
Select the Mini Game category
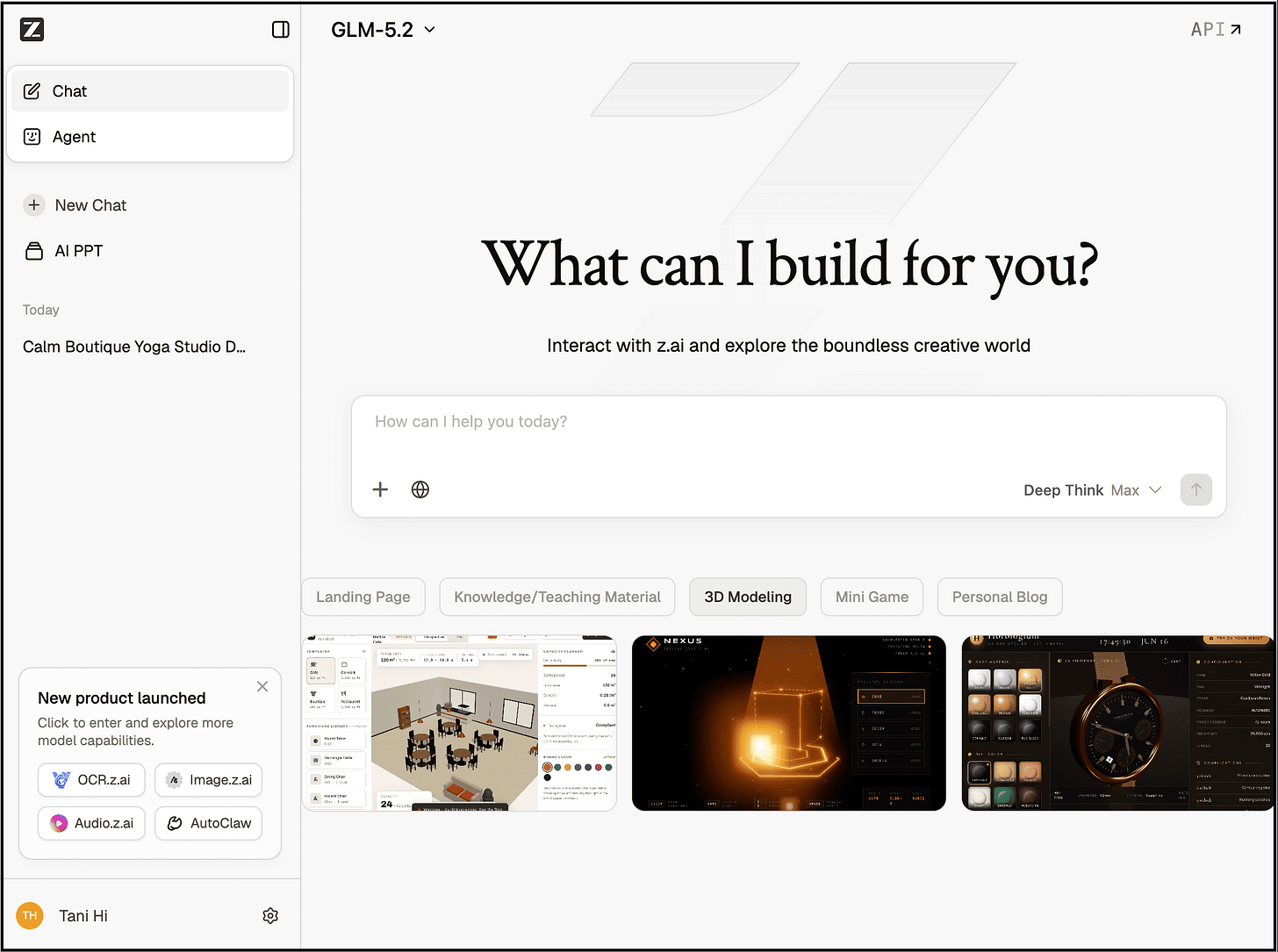click(x=872, y=597)
